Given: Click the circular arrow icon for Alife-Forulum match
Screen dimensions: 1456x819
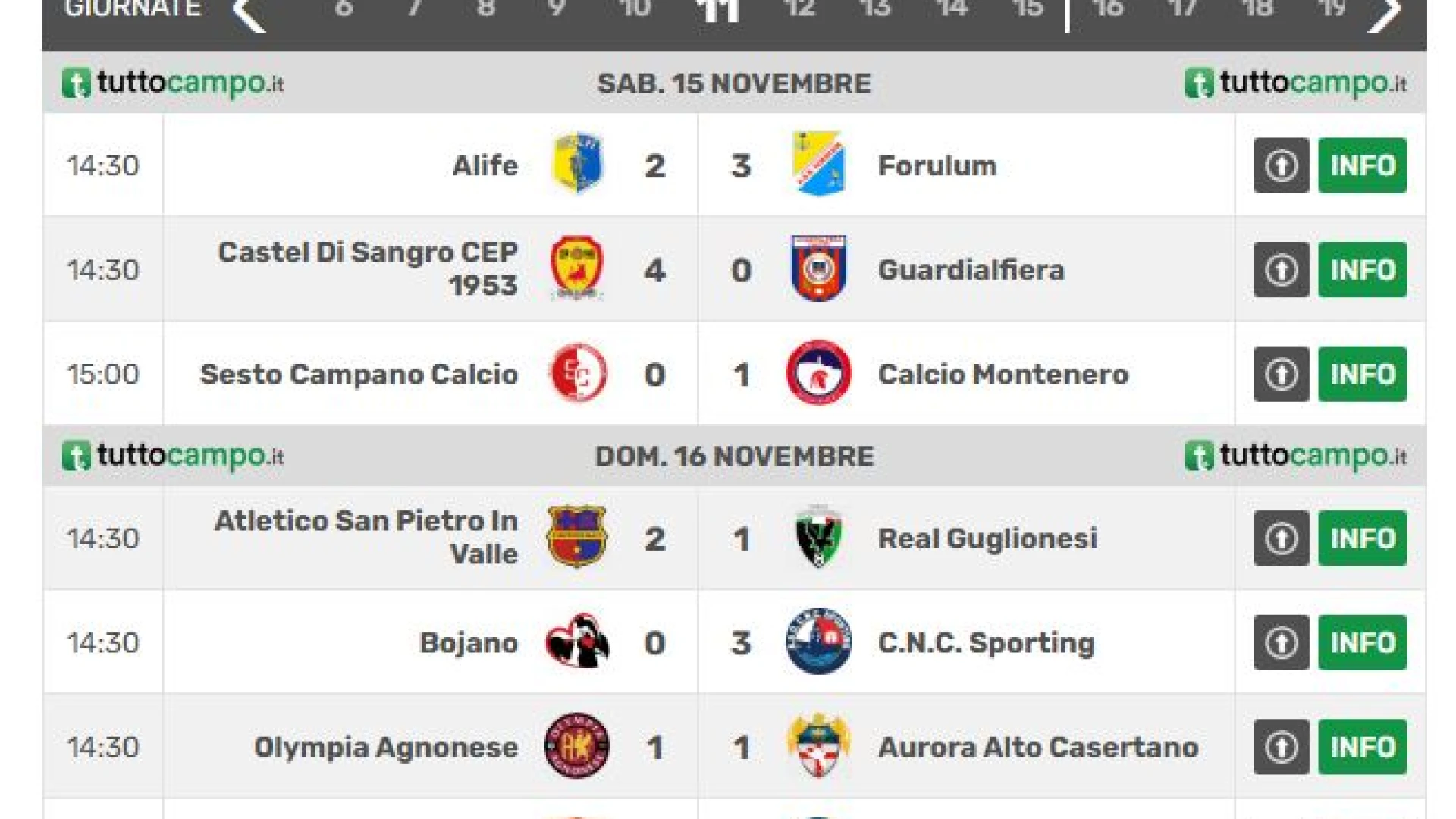Looking at the screenshot, I should click(1281, 165).
